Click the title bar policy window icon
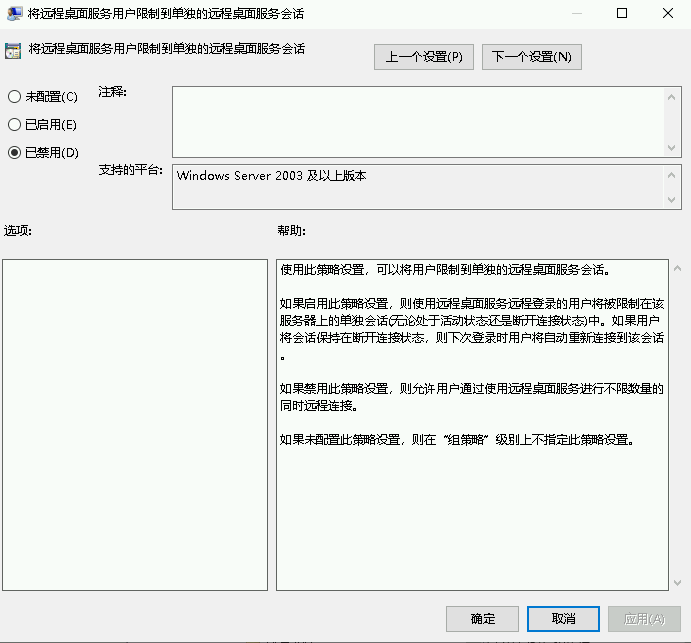 tap(14, 13)
